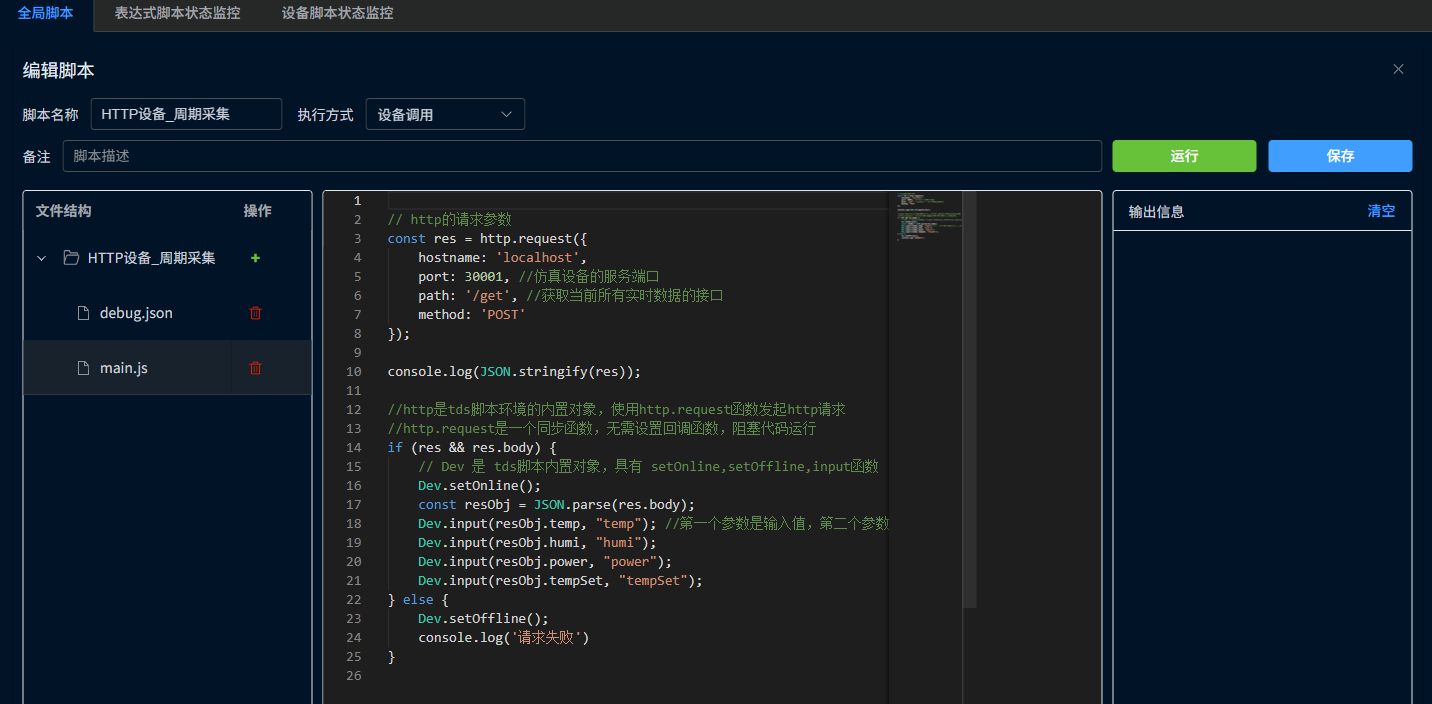This screenshot has height=704, width=1432.
Task: Click the HTTP设备_周期采集 folder icon
Action: pos(71,258)
